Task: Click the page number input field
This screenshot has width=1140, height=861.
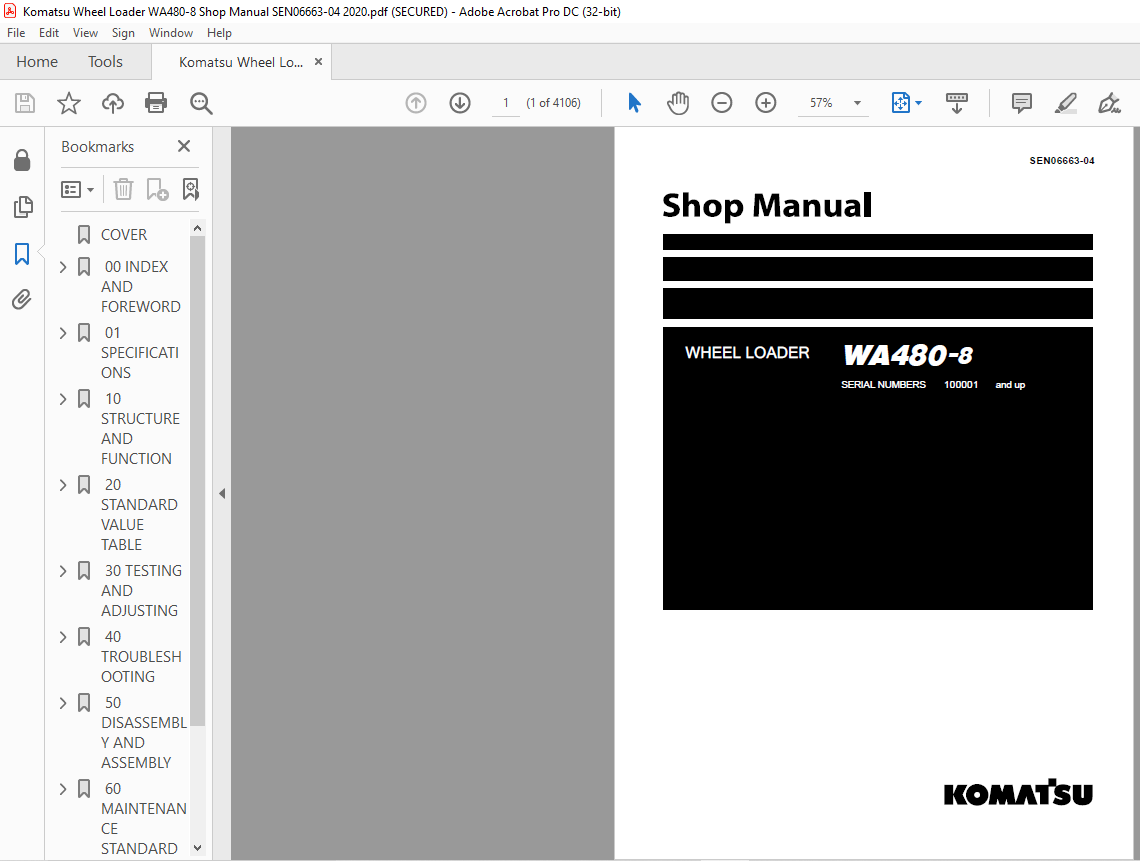Action: [505, 103]
